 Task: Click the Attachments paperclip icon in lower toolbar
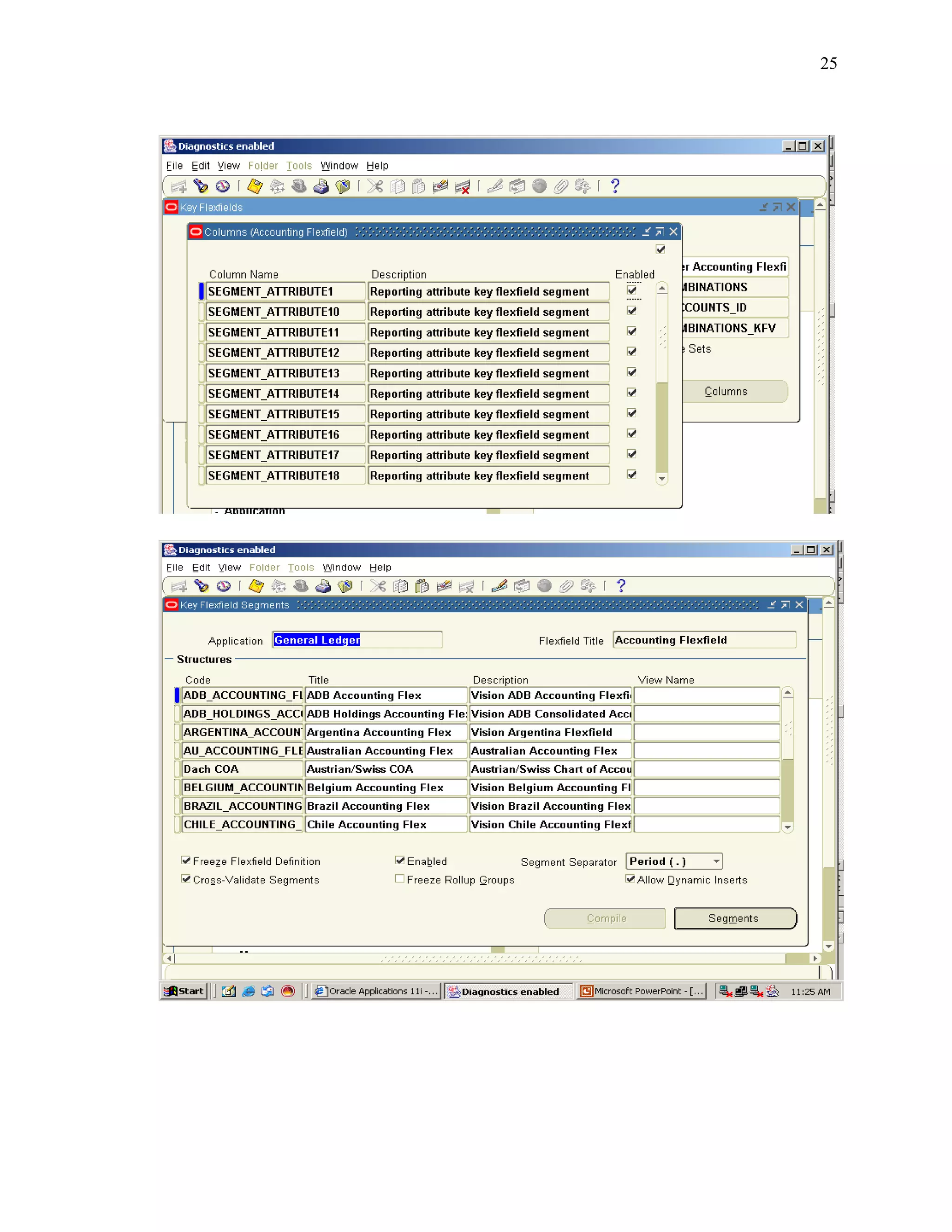(x=566, y=586)
